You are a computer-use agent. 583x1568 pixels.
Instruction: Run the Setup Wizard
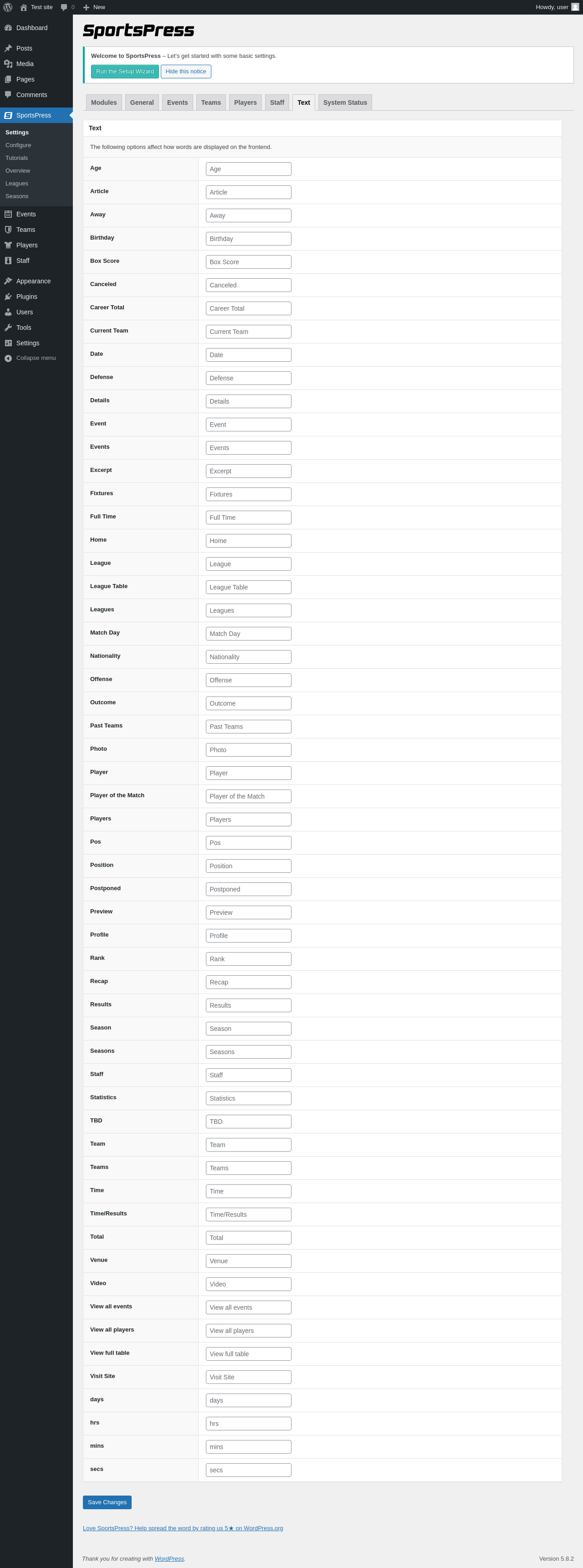(x=125, y=71)
